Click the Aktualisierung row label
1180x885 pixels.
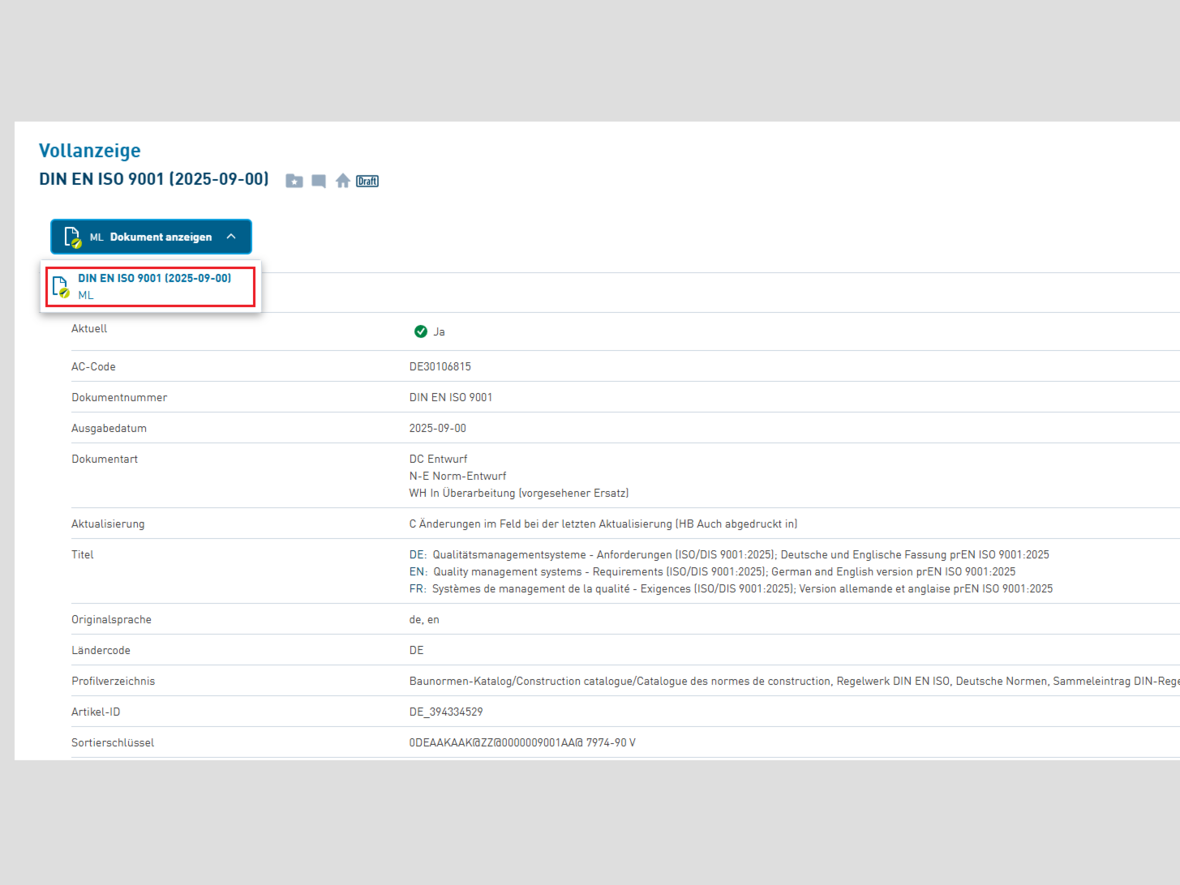pyautogui.click(x=108, y=524)
